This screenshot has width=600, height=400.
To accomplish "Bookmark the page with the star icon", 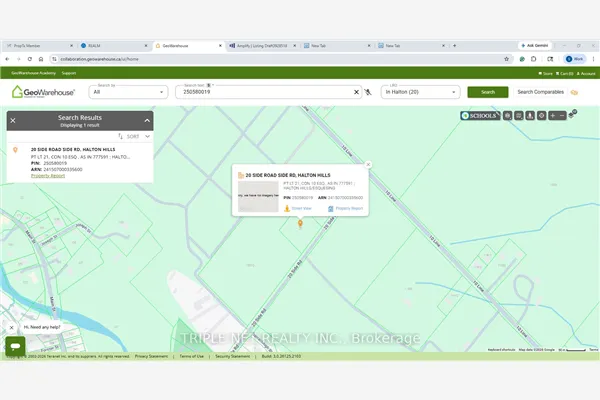I will (x=507, y=59).
